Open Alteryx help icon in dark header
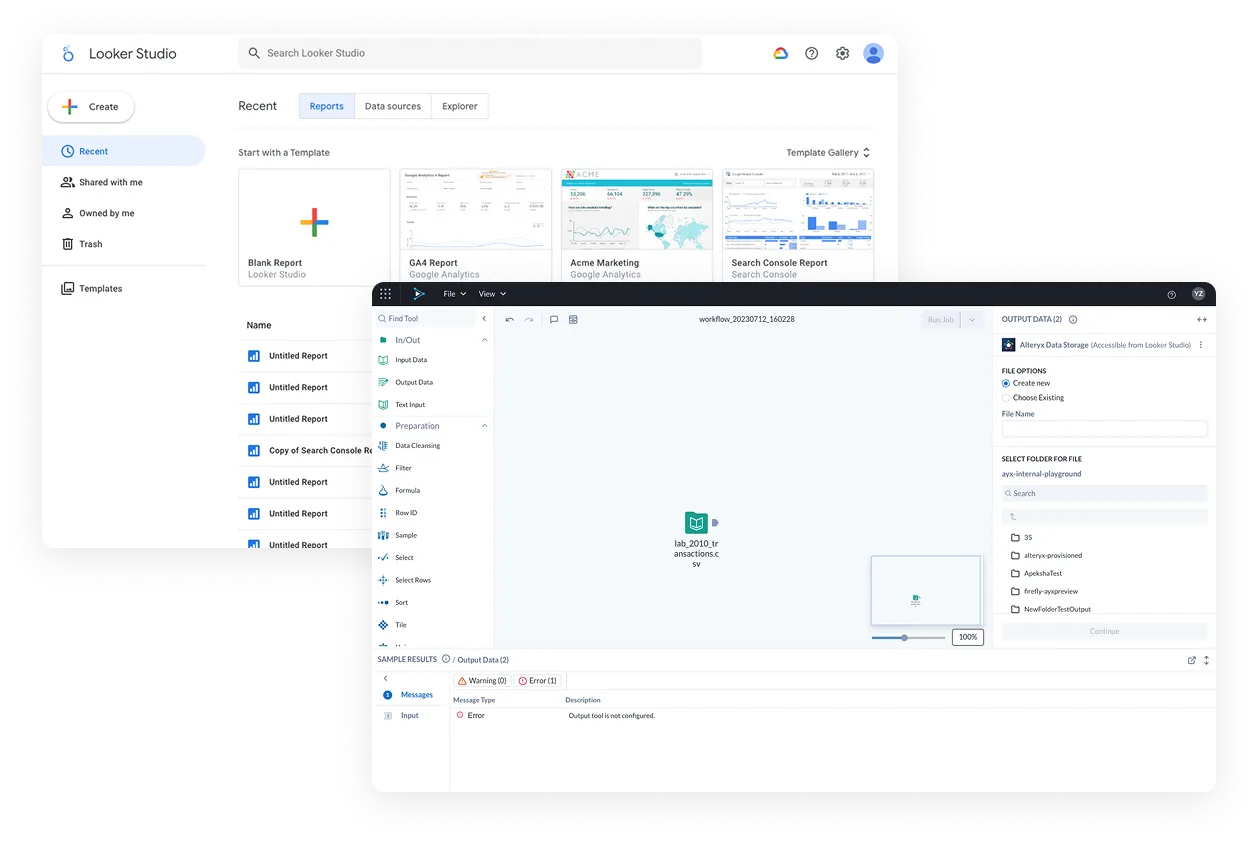 1172,294
